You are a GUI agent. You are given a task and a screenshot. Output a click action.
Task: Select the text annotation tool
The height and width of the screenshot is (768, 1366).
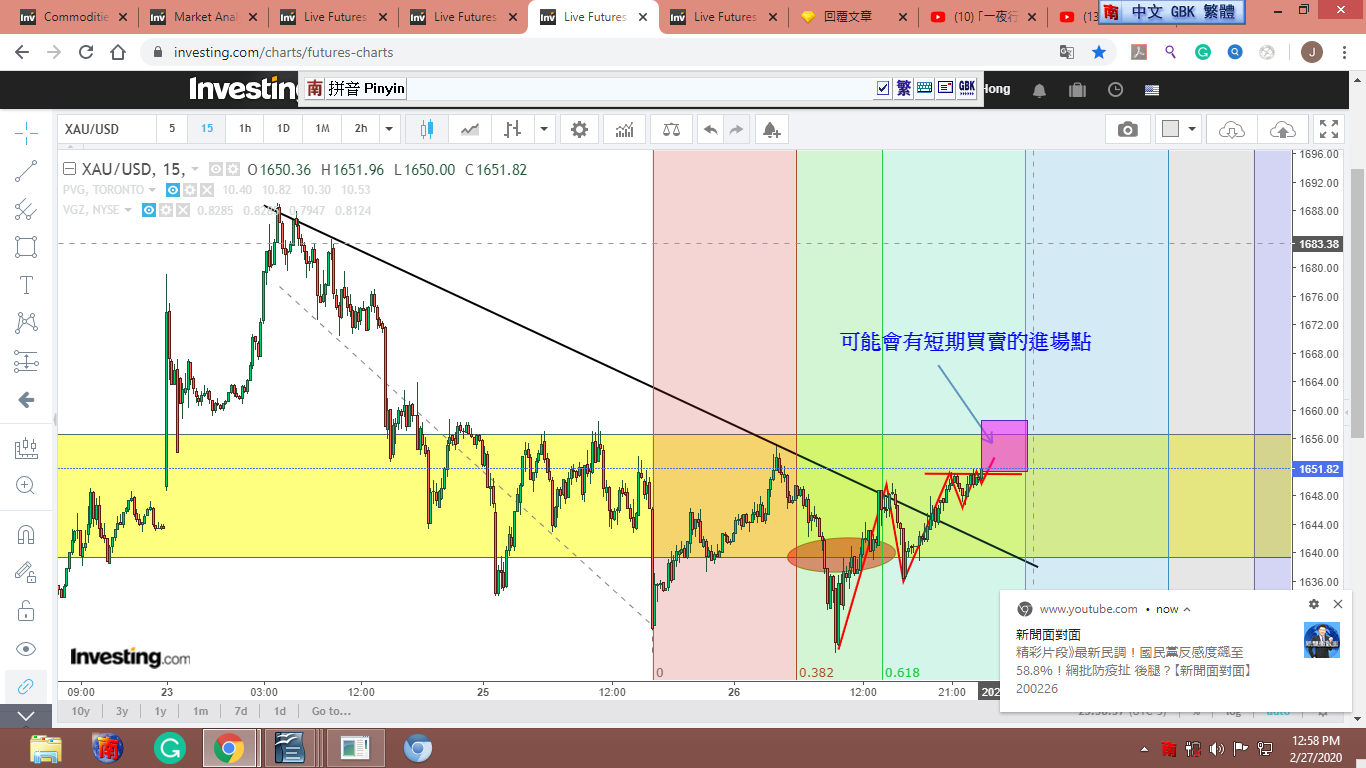pos(26,285)
